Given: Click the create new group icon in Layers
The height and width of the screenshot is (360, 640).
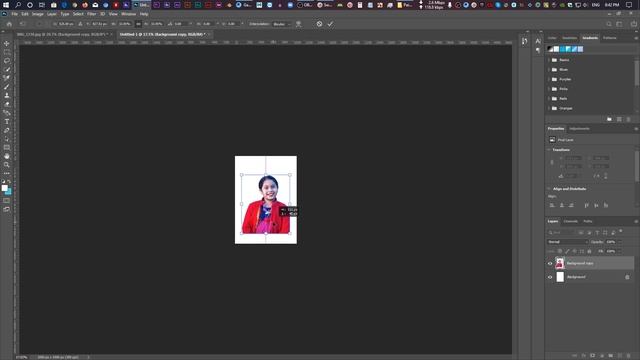Looking at the screenshot, I should click(x=611, y=356).
